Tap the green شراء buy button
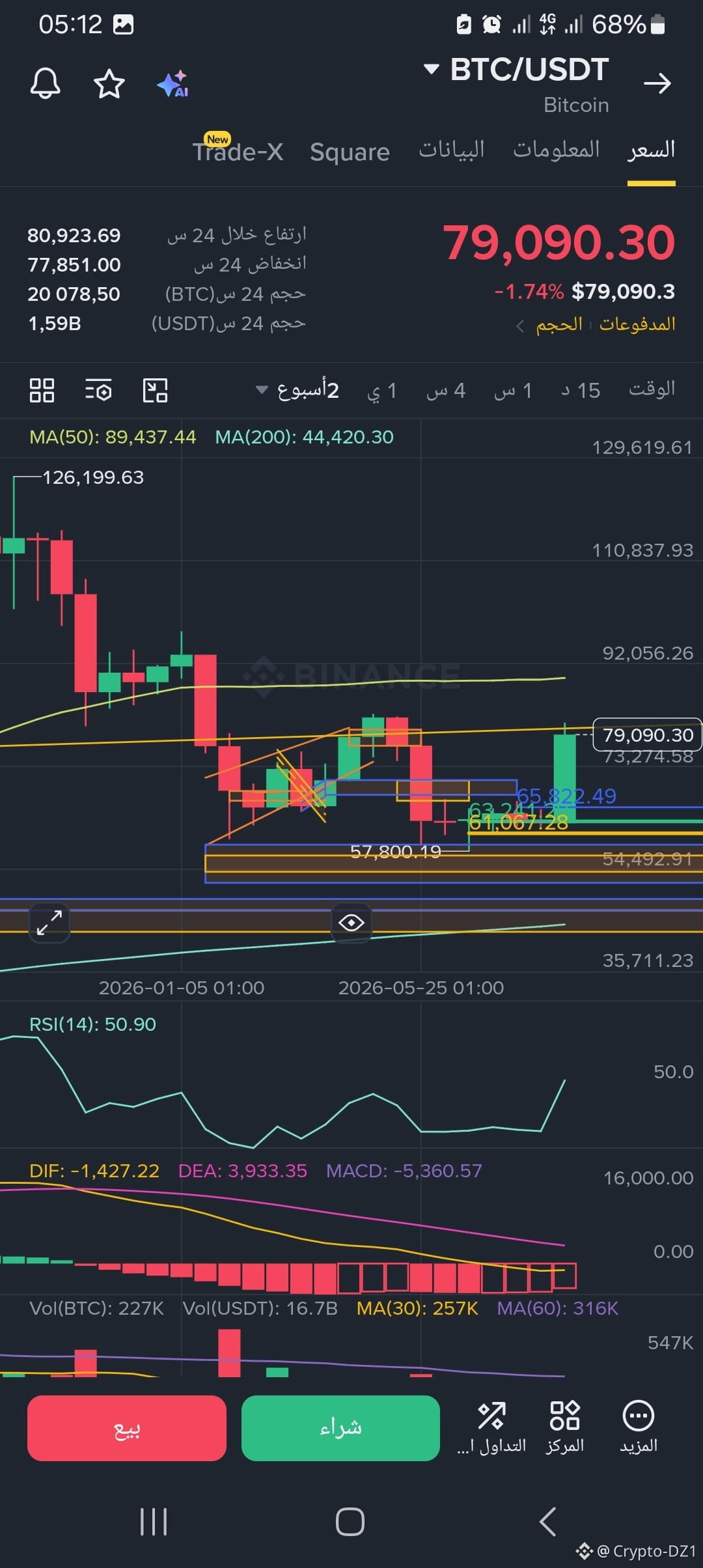 tap(340, 1428)
